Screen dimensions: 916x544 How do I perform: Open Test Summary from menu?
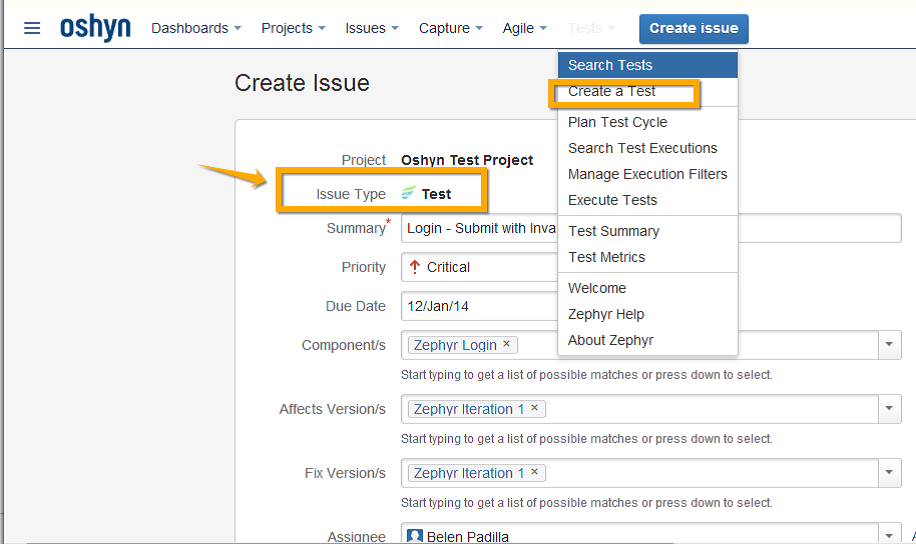tap(648, 231)
